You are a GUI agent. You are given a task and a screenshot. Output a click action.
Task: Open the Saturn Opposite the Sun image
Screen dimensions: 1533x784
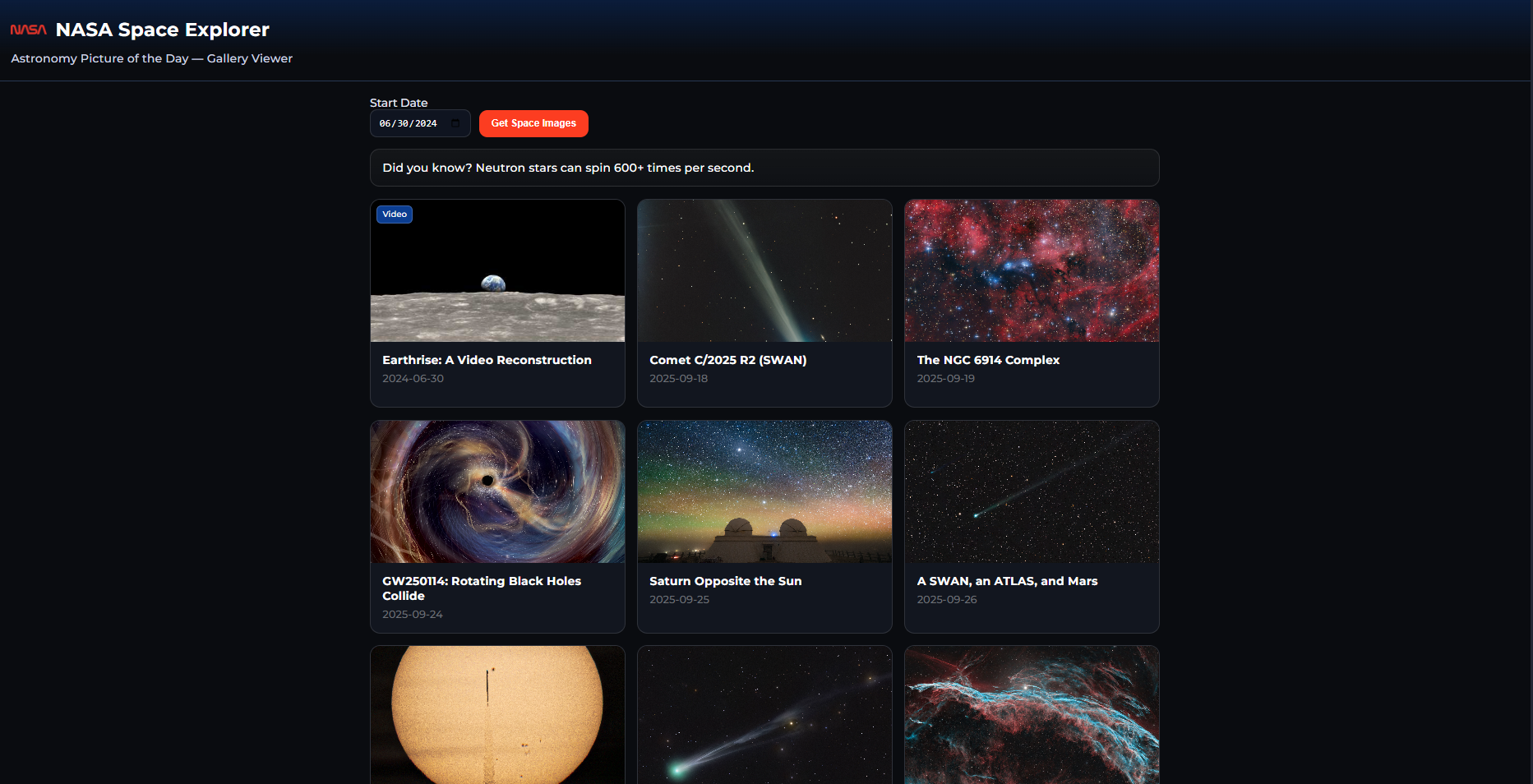point(764,491)
